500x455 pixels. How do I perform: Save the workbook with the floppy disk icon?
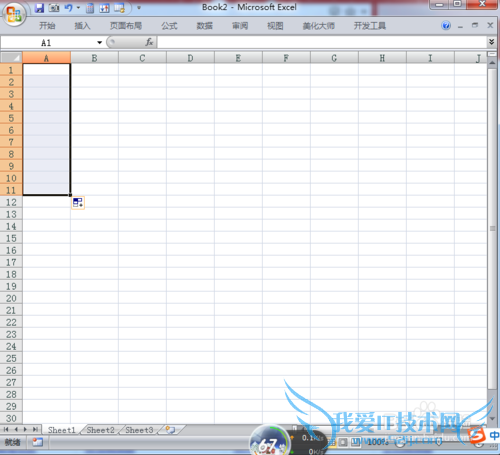point(39,8)
